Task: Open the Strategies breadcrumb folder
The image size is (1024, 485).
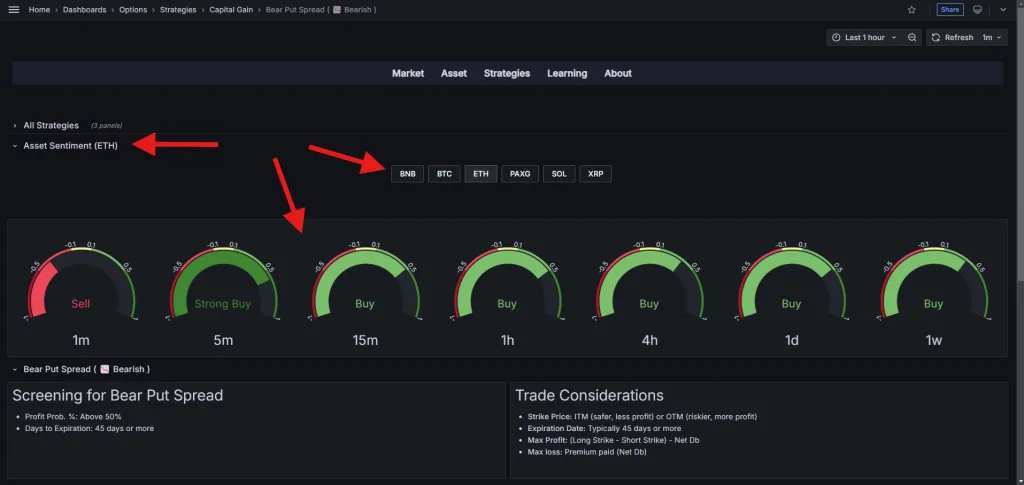Action: [178, 10]
